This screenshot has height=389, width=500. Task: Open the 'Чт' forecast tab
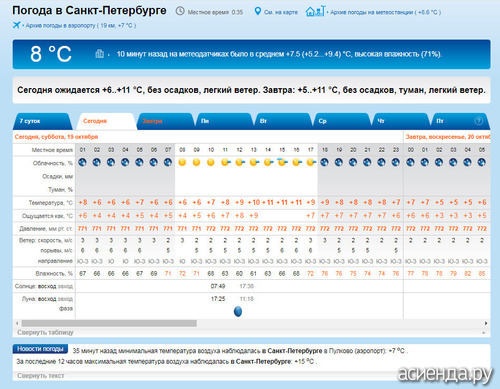(x=401, y=121)
